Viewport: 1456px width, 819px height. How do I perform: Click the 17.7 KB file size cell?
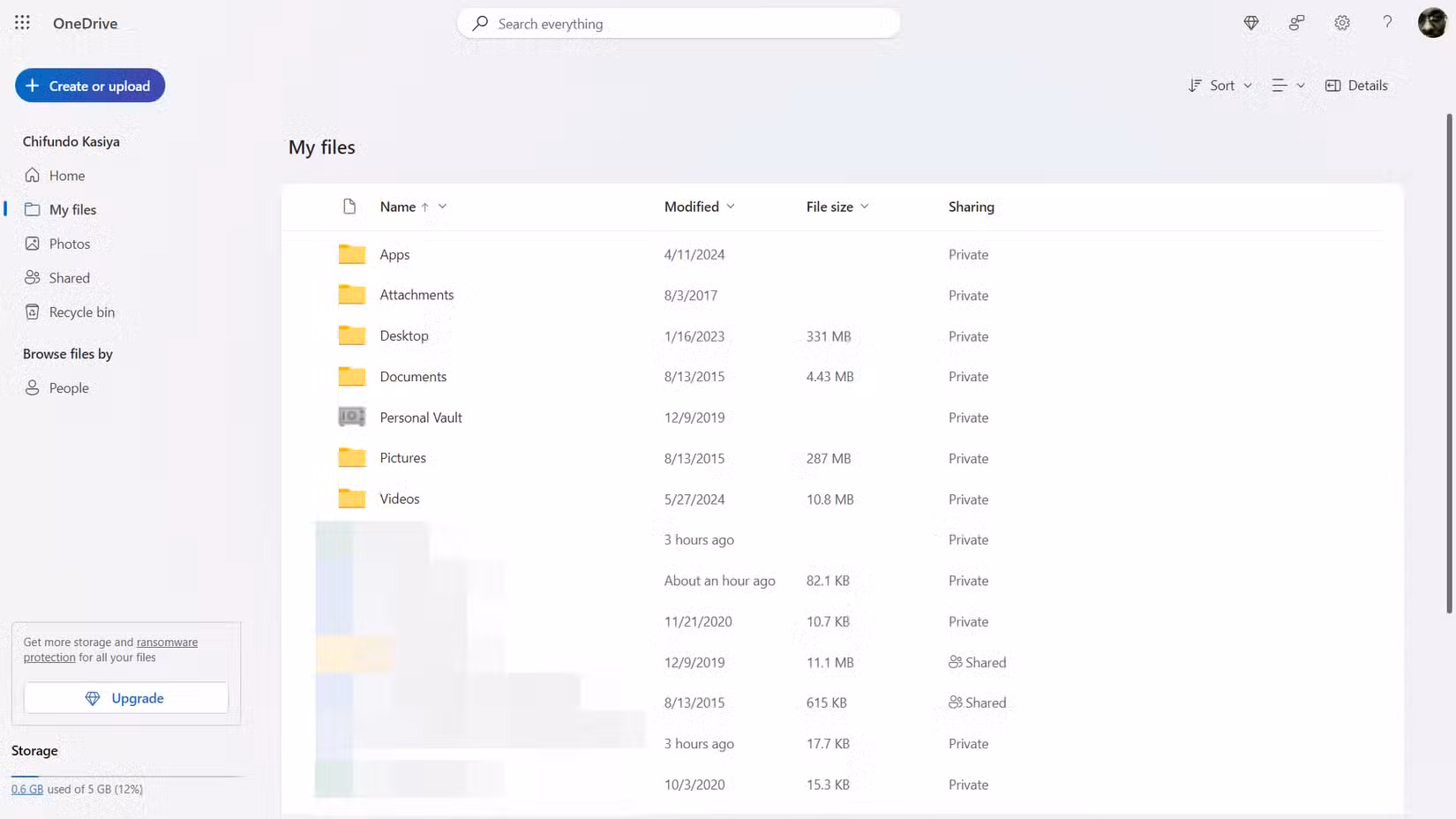pyautogui.click(x=828, y=744)
